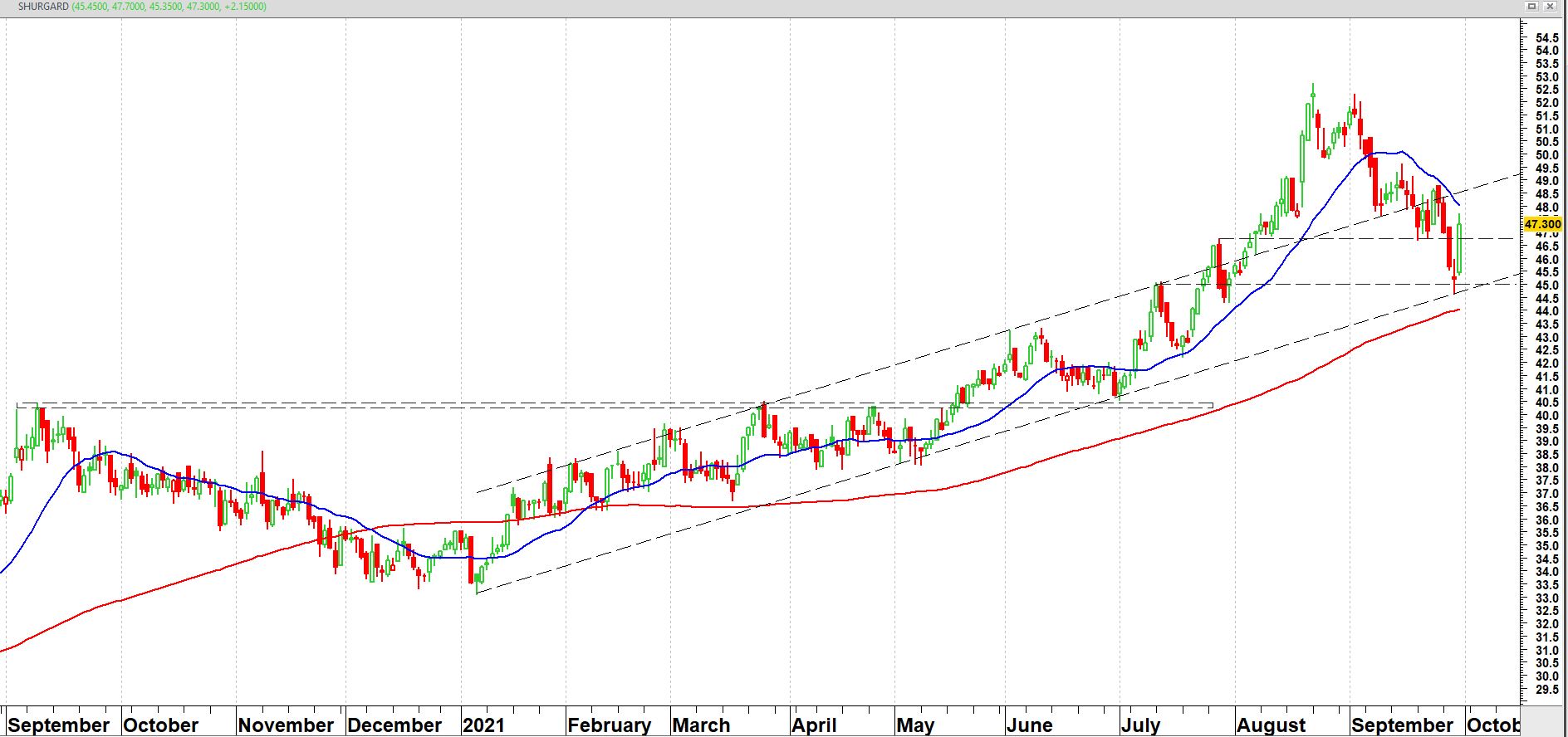
Task: Click the March label on time axis
Action: pyautogui.click(x=701, y=725)
